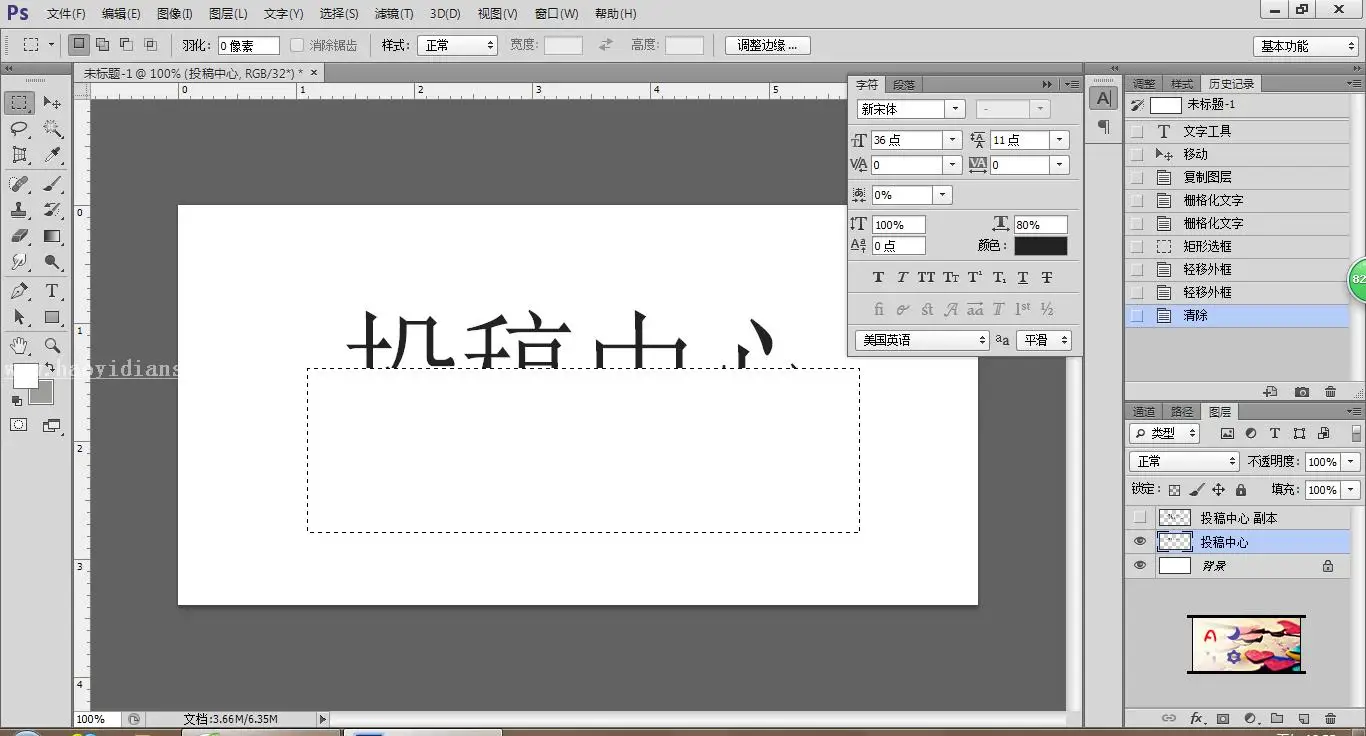Viewport: 1366px width, 736px height.
Task: Select the Pen tool
Action: (19, 291)
